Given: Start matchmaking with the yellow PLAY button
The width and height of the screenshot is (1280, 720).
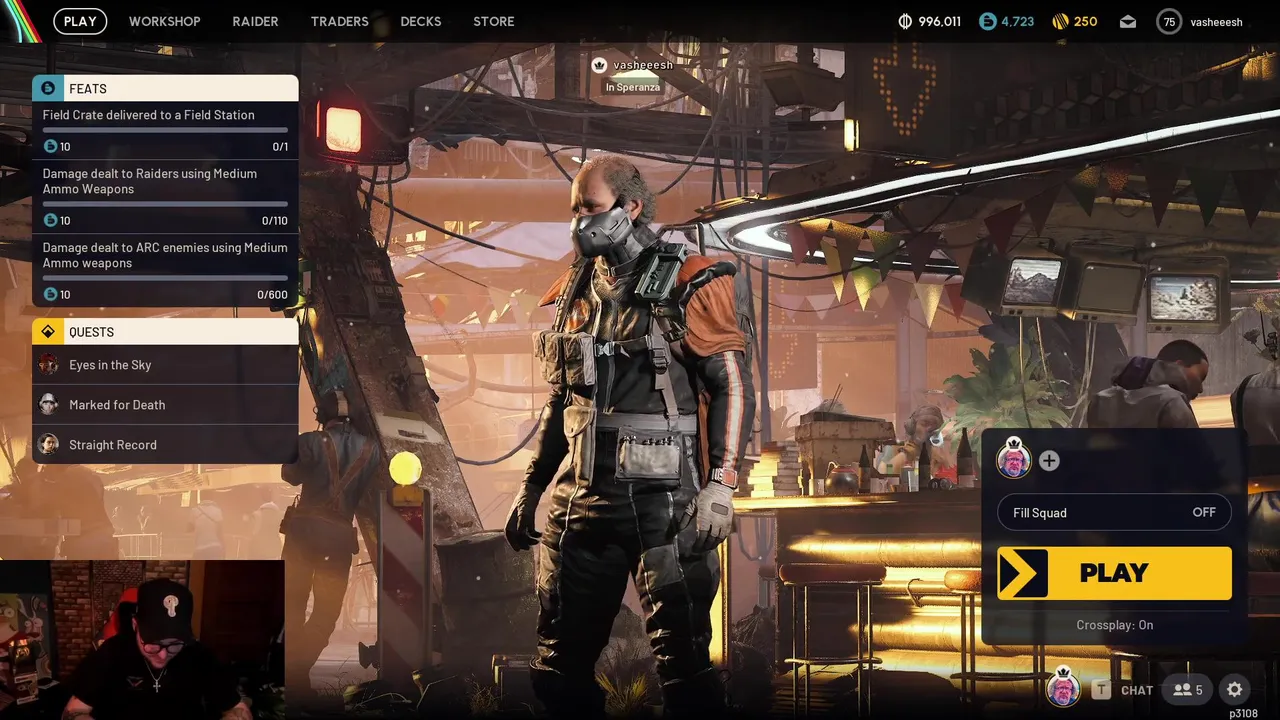Looking at the screenshot, I should click(x=1114, y=573).
